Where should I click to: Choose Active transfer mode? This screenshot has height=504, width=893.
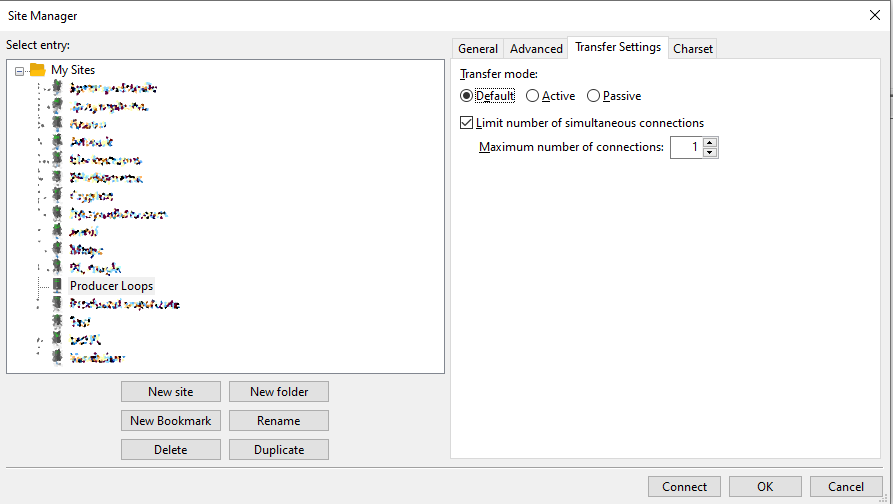(x=532, y=96)
